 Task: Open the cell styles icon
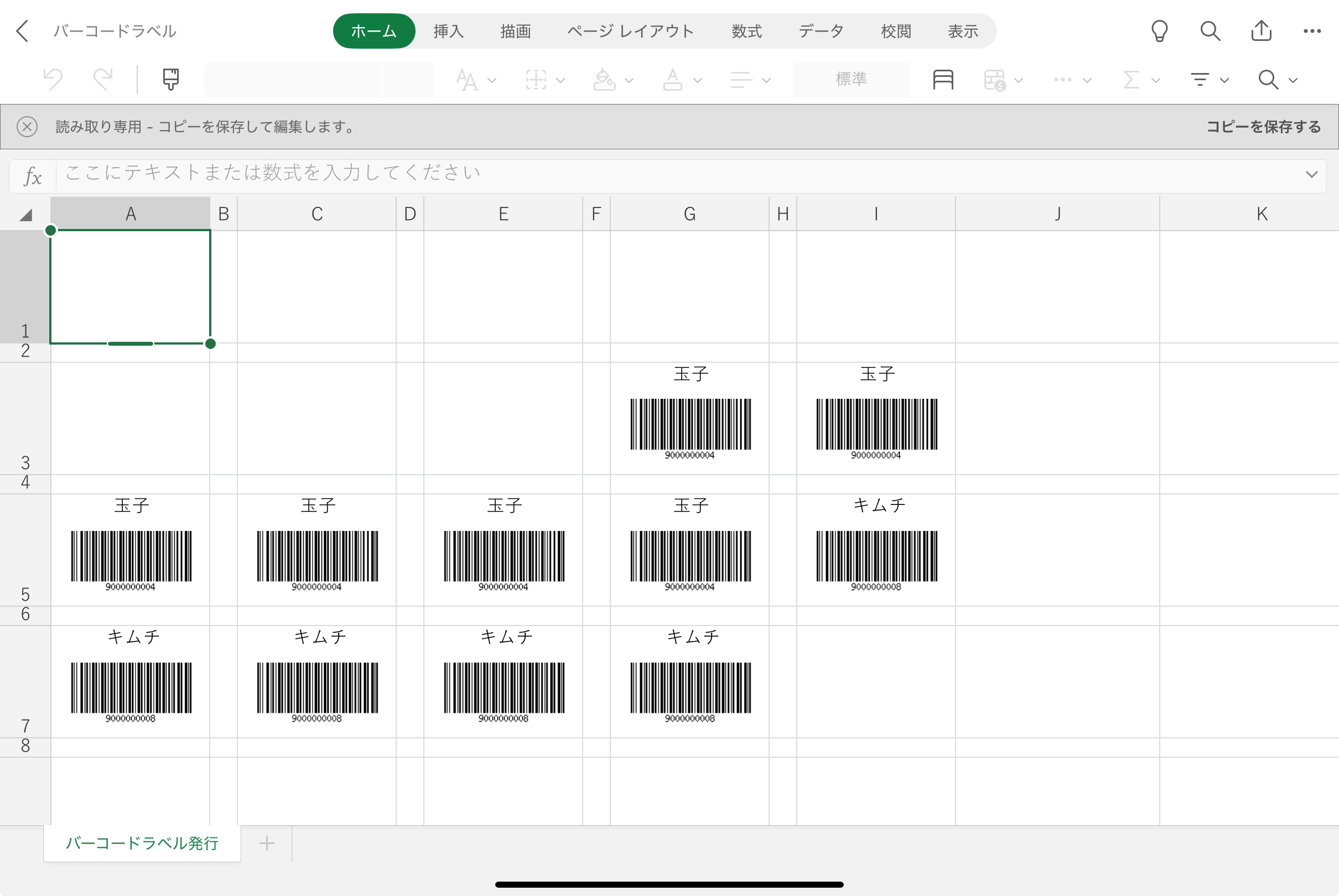[x=943, y=80]
